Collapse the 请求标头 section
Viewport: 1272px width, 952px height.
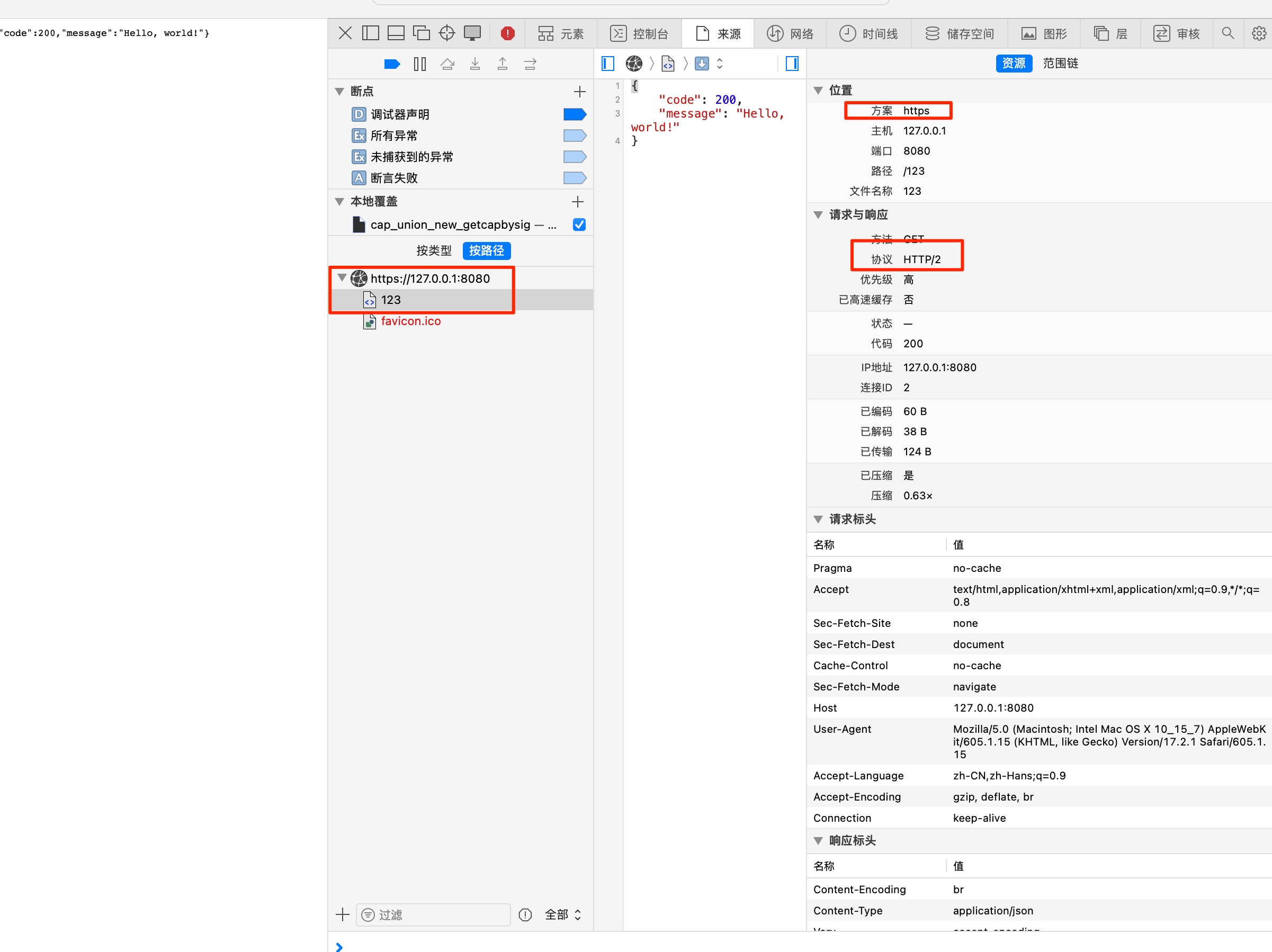[x=819, y=519]
